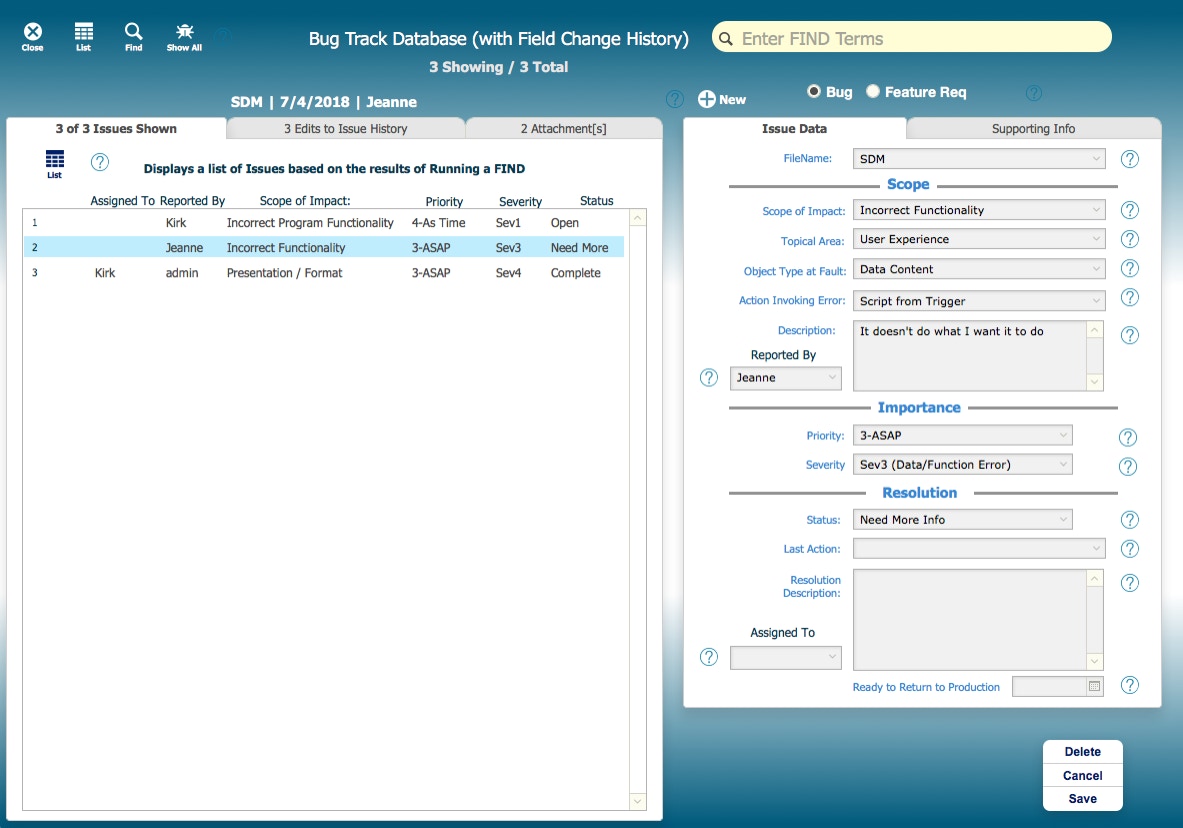Open List view from the top toolbar

[x=84, y=33]
